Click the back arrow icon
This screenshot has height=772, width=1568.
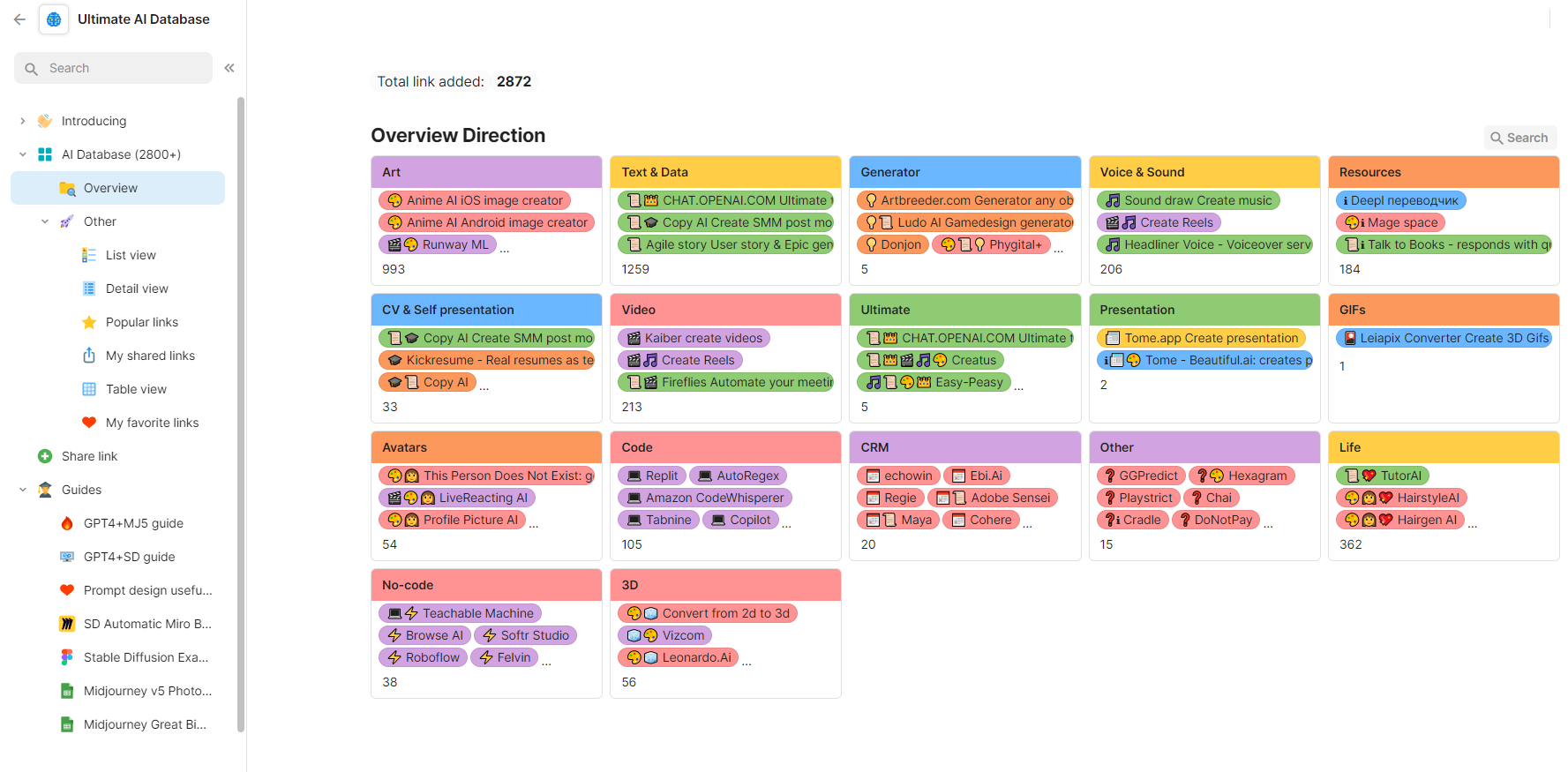pyautogui.click(x=19, y=19)
